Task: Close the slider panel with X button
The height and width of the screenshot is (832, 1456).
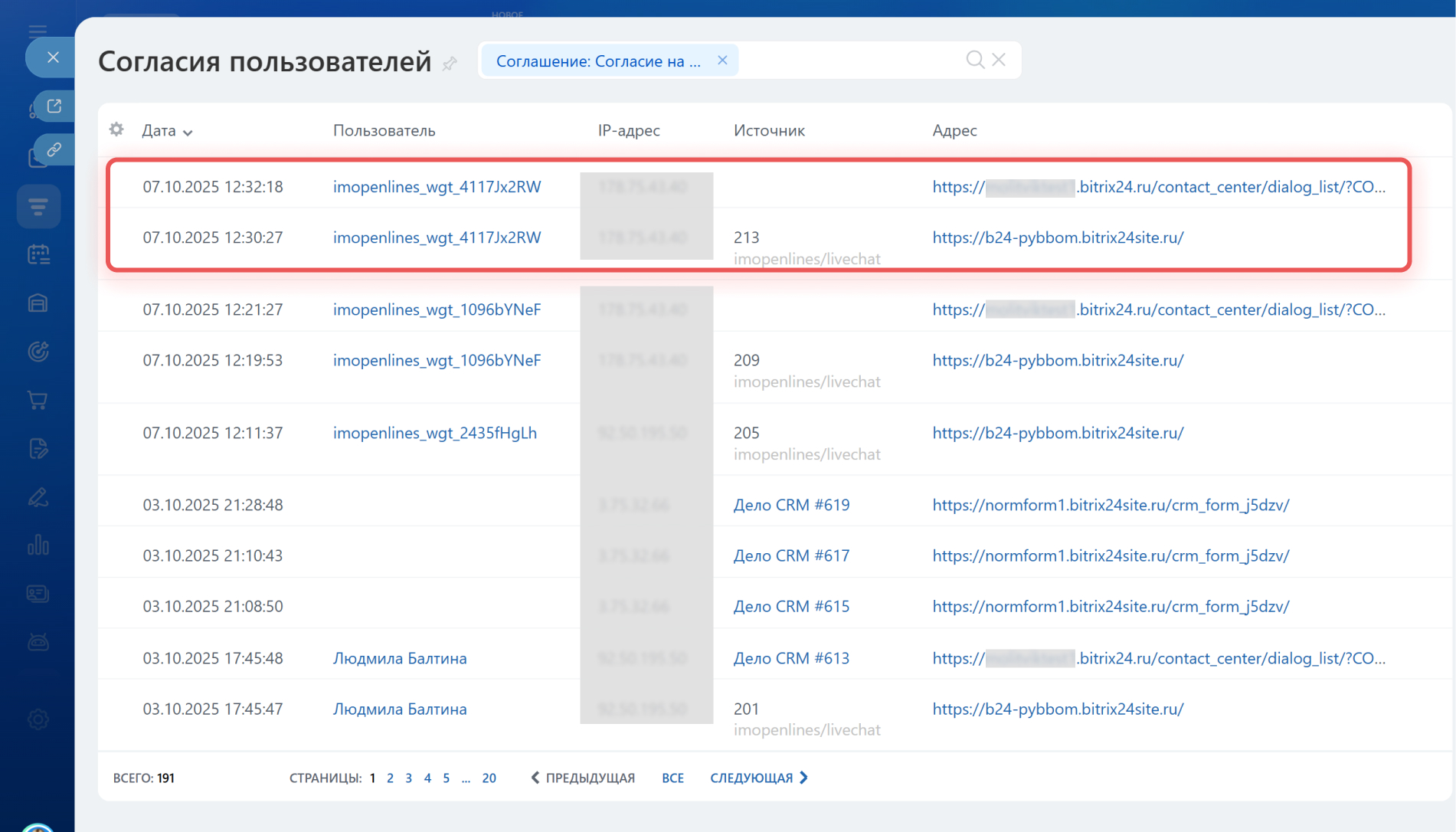Action: [53, 57]
